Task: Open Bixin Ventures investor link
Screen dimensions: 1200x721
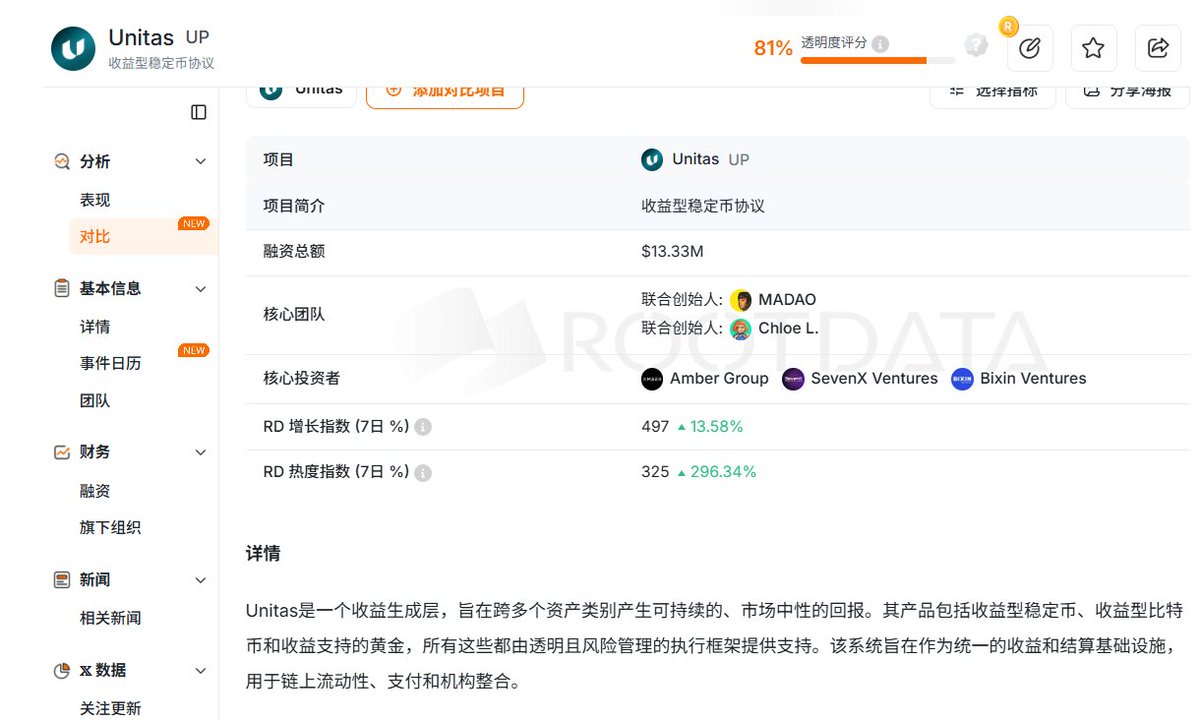Action: click(1033, 379)
